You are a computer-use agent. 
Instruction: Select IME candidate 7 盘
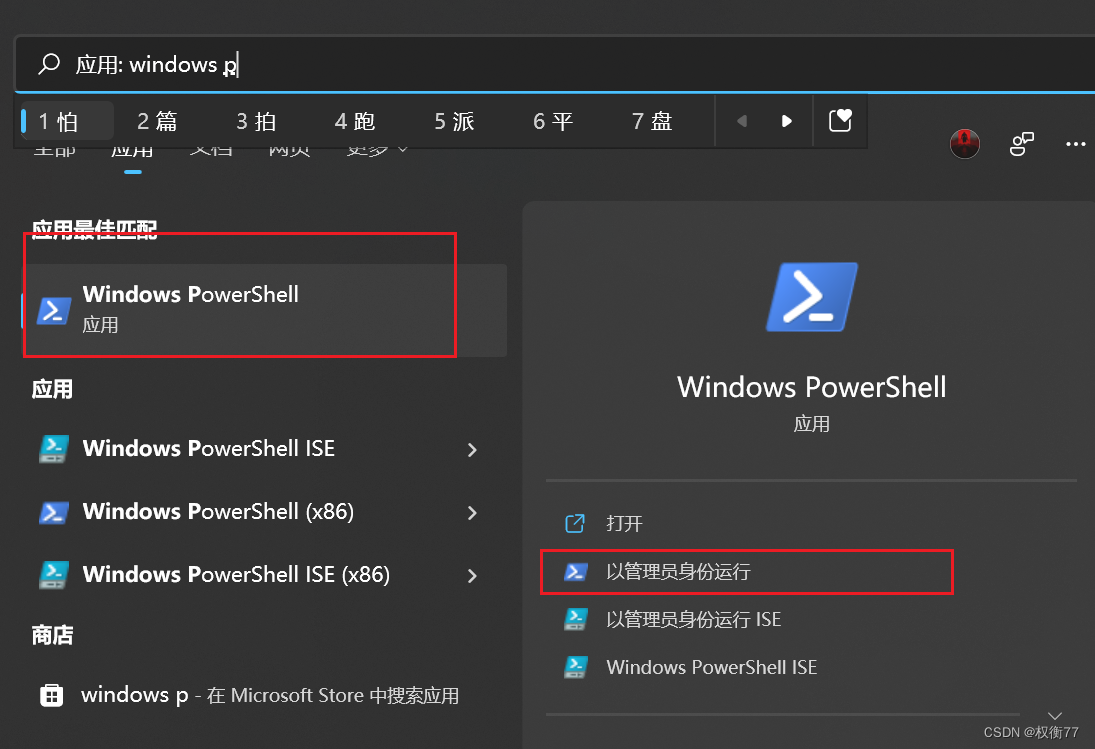click(652, 121)
